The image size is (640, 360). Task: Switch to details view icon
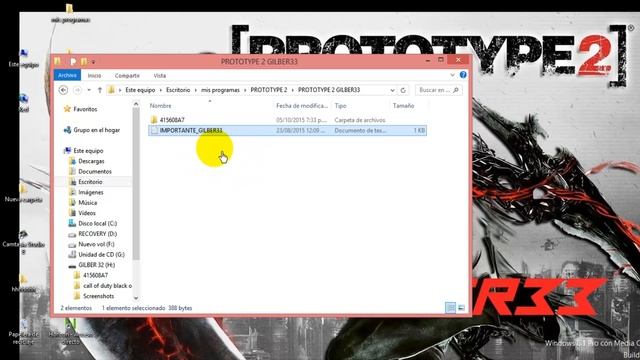(450, 308)
